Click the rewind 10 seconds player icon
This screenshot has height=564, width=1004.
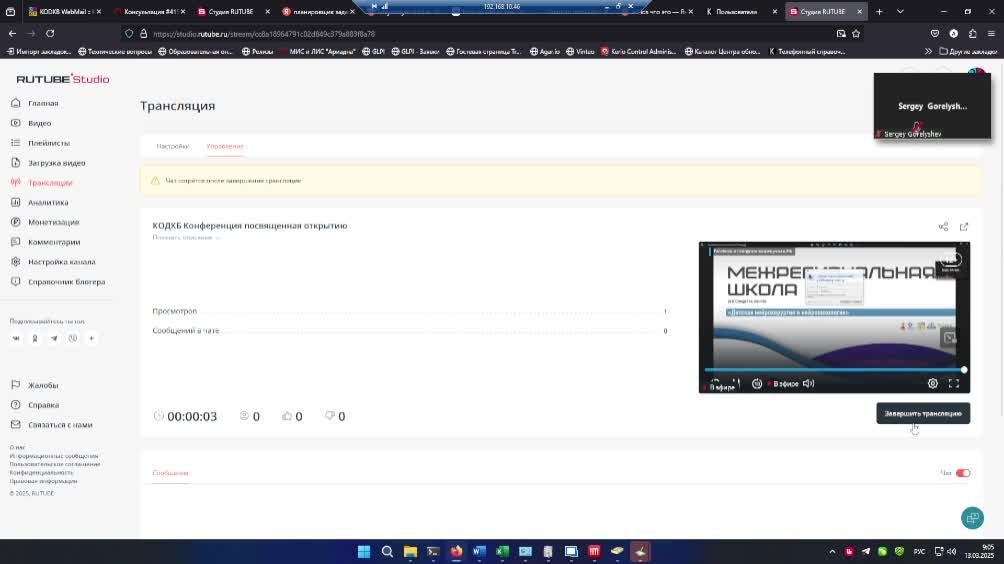pyautogui.click(x=757, y=383)
